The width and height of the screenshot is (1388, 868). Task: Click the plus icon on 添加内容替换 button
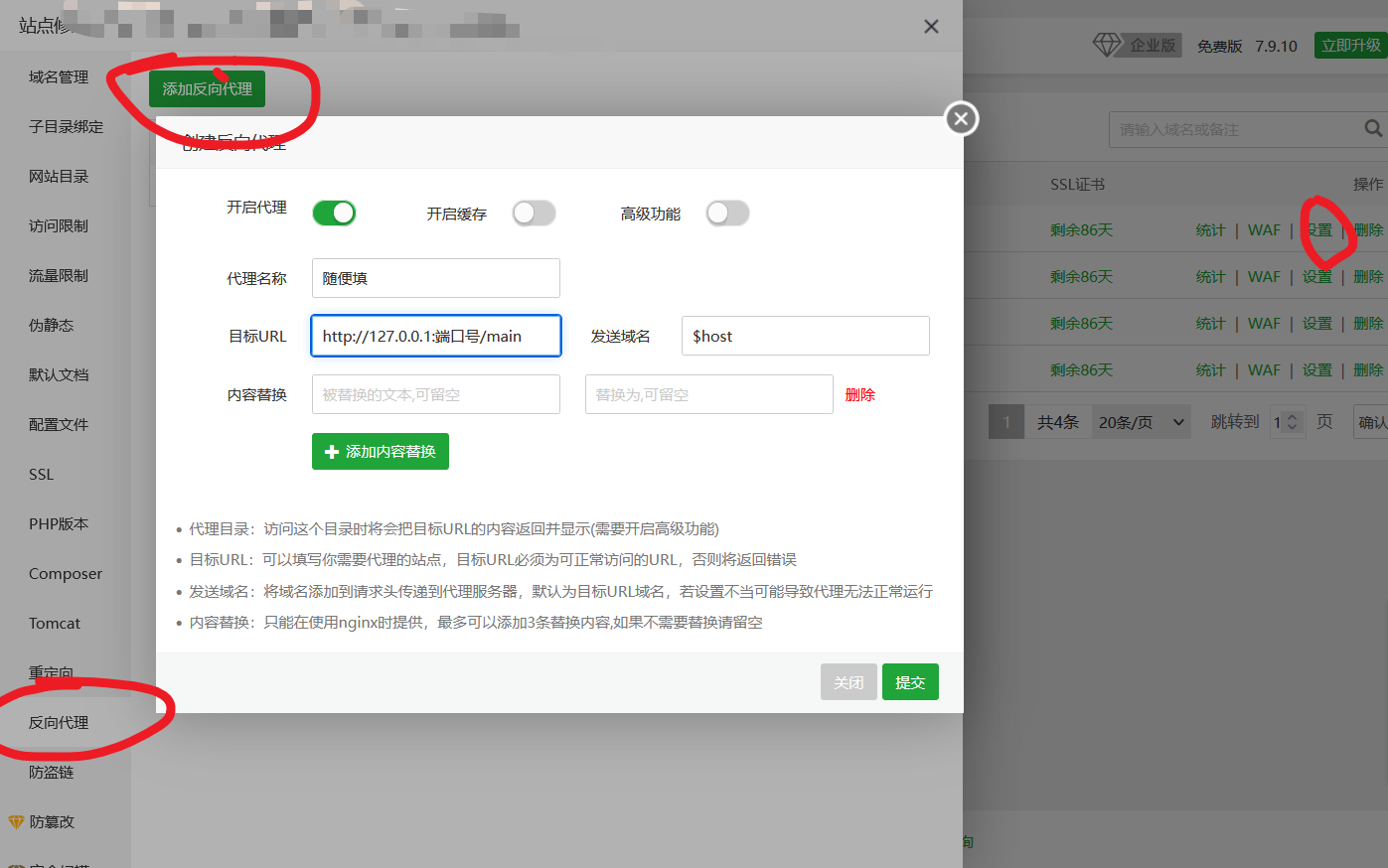(x=331, y=451)
